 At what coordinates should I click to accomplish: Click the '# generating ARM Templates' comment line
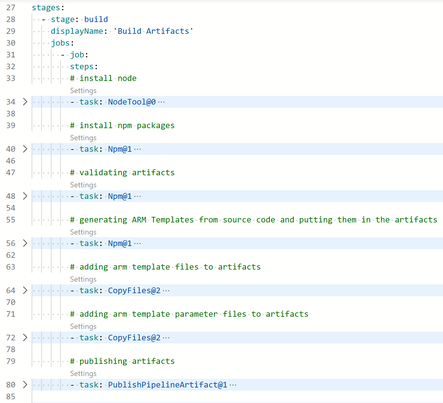(254, 220)
